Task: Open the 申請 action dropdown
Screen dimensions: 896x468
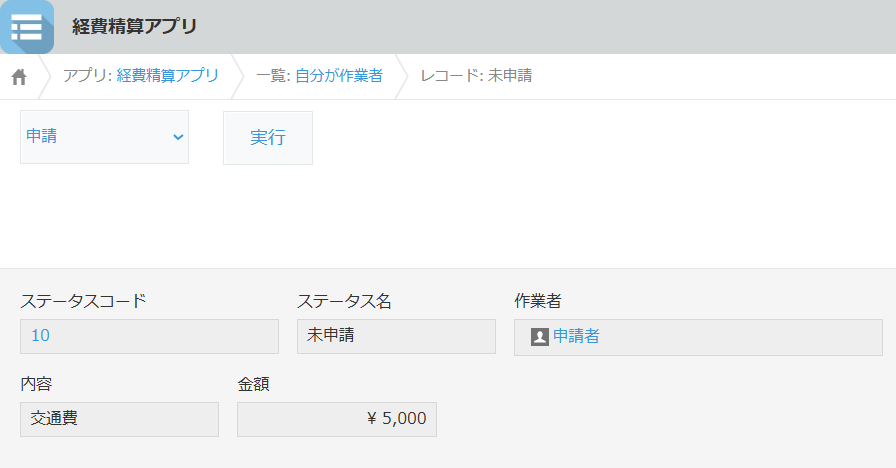Action: tap(104, 137)
